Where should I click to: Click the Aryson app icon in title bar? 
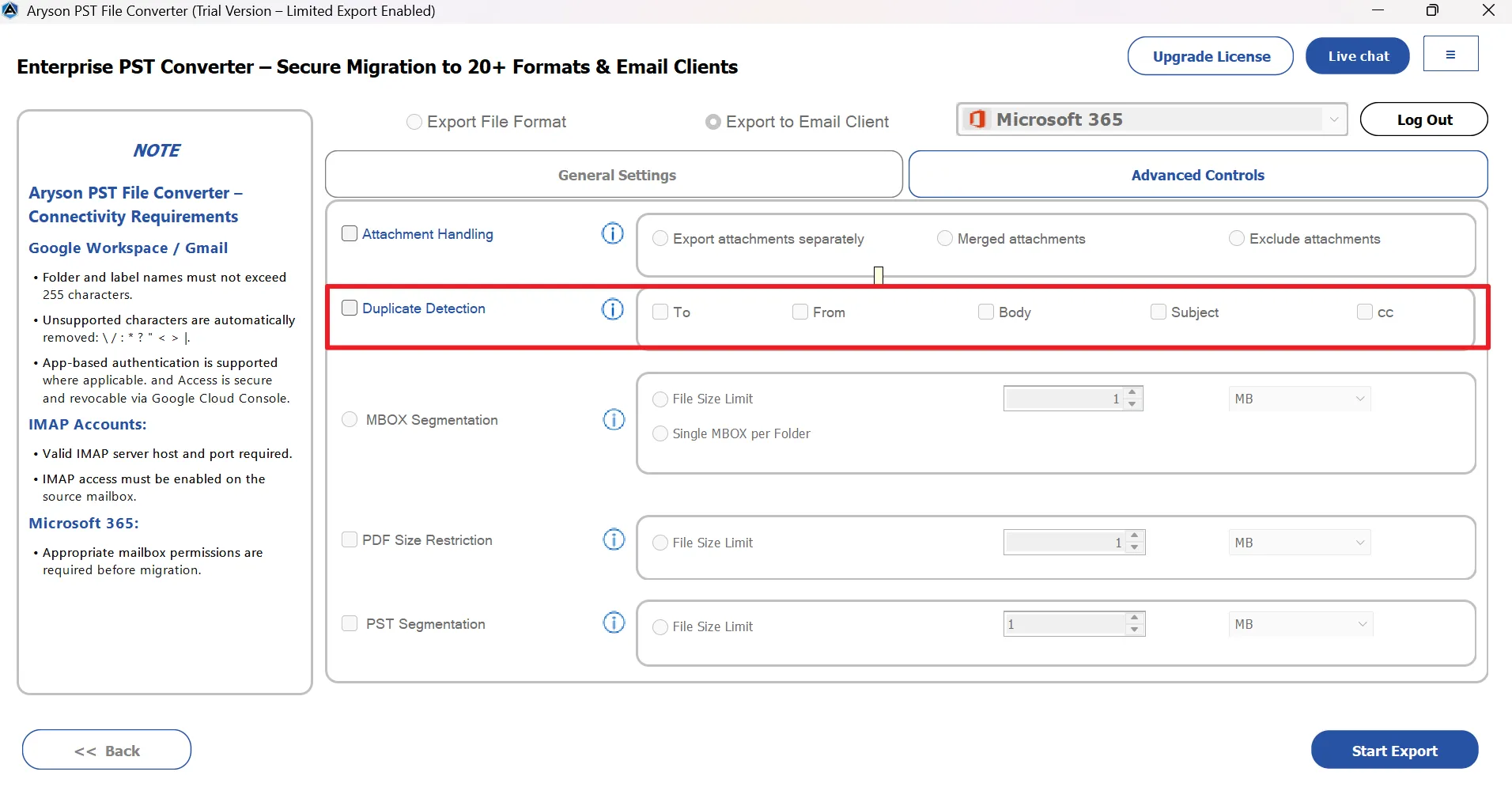click(10, 10)
